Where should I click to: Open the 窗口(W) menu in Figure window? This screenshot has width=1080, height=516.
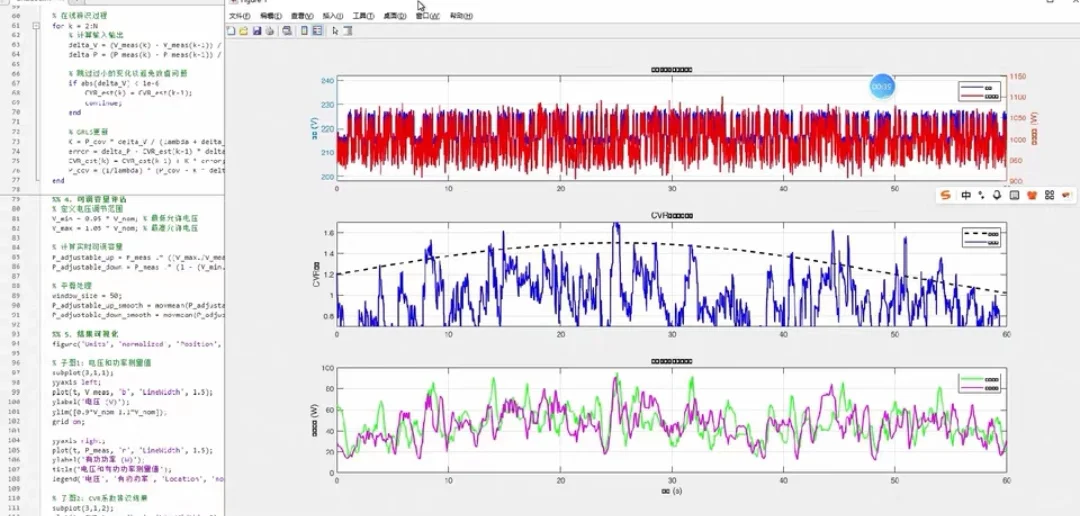(x=427, y=16)
